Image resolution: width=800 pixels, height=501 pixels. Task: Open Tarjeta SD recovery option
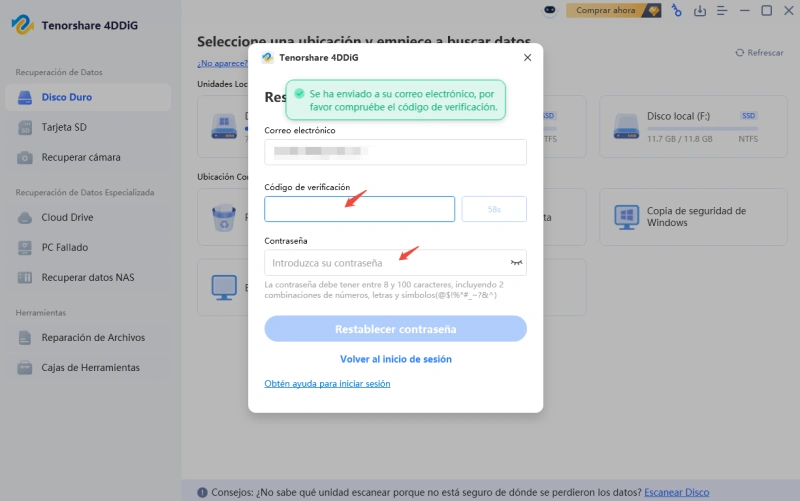pyautogui.click(x=88, y=127)
